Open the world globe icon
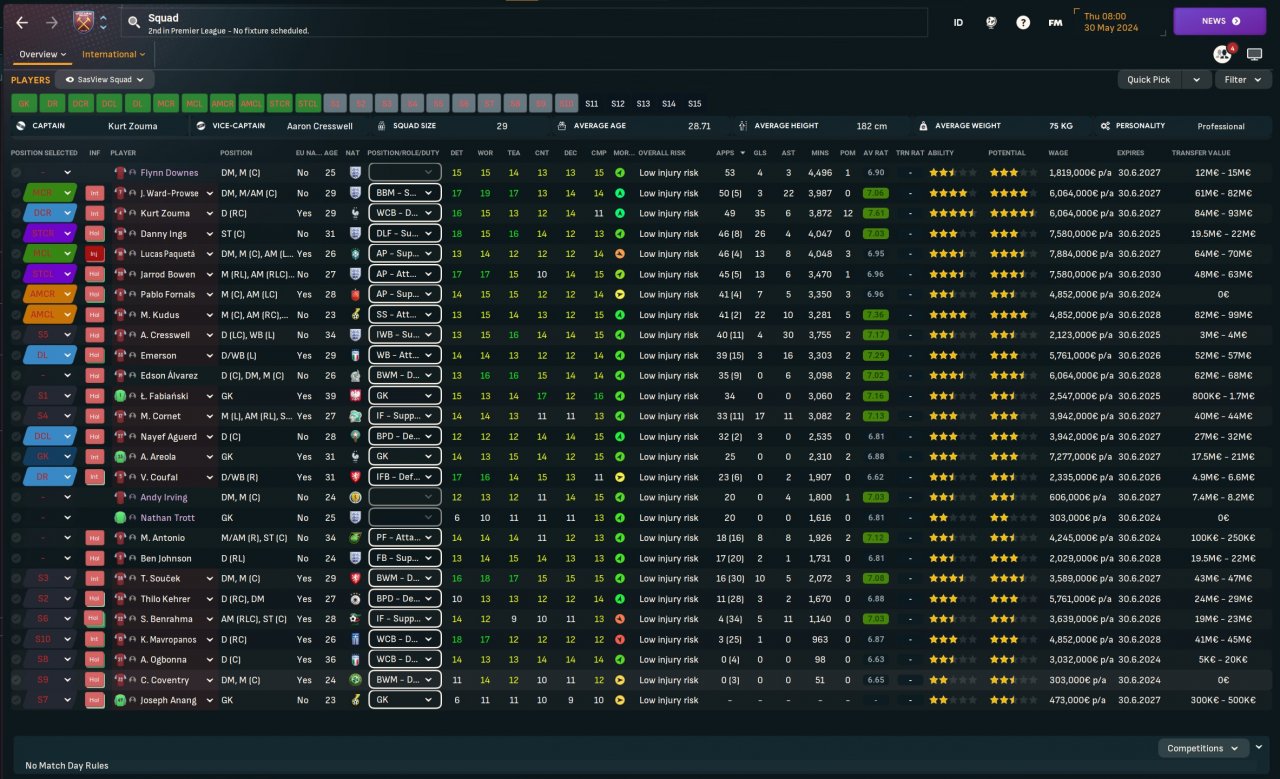The image size is (1280, 779). 991,22
